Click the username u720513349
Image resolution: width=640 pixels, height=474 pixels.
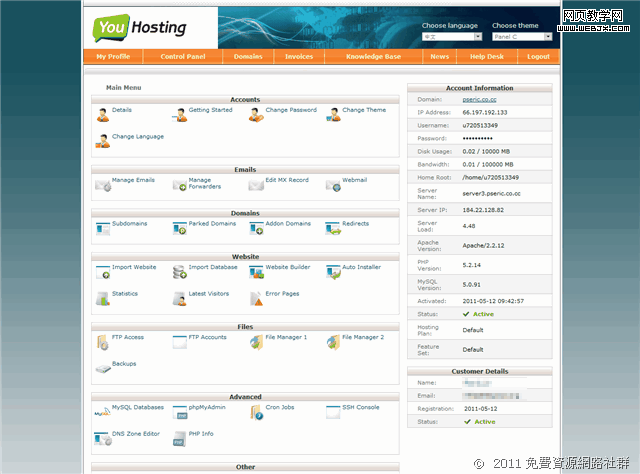(480, 125)
